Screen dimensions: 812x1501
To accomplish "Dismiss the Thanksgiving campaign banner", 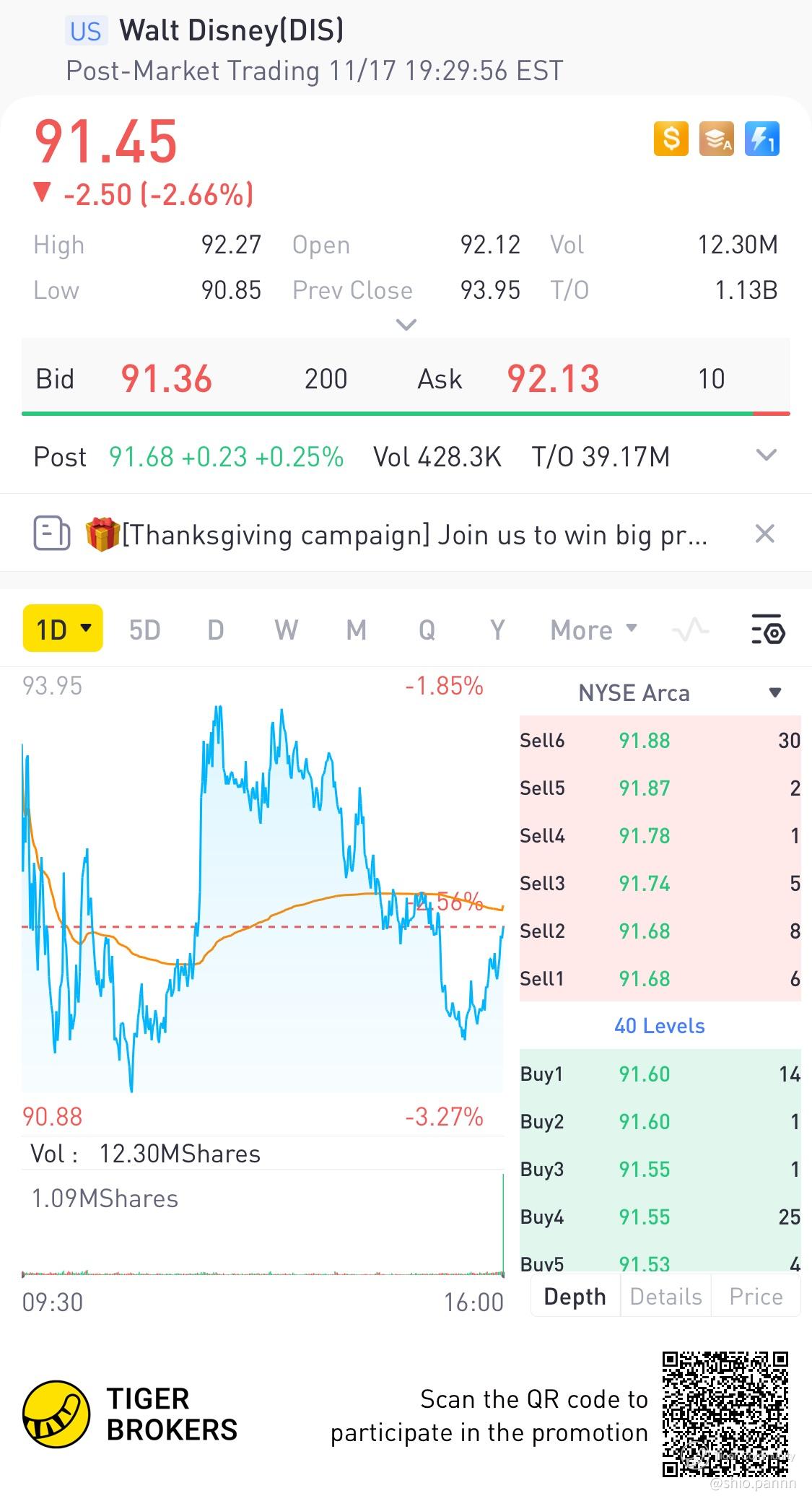I will (764, 534).
